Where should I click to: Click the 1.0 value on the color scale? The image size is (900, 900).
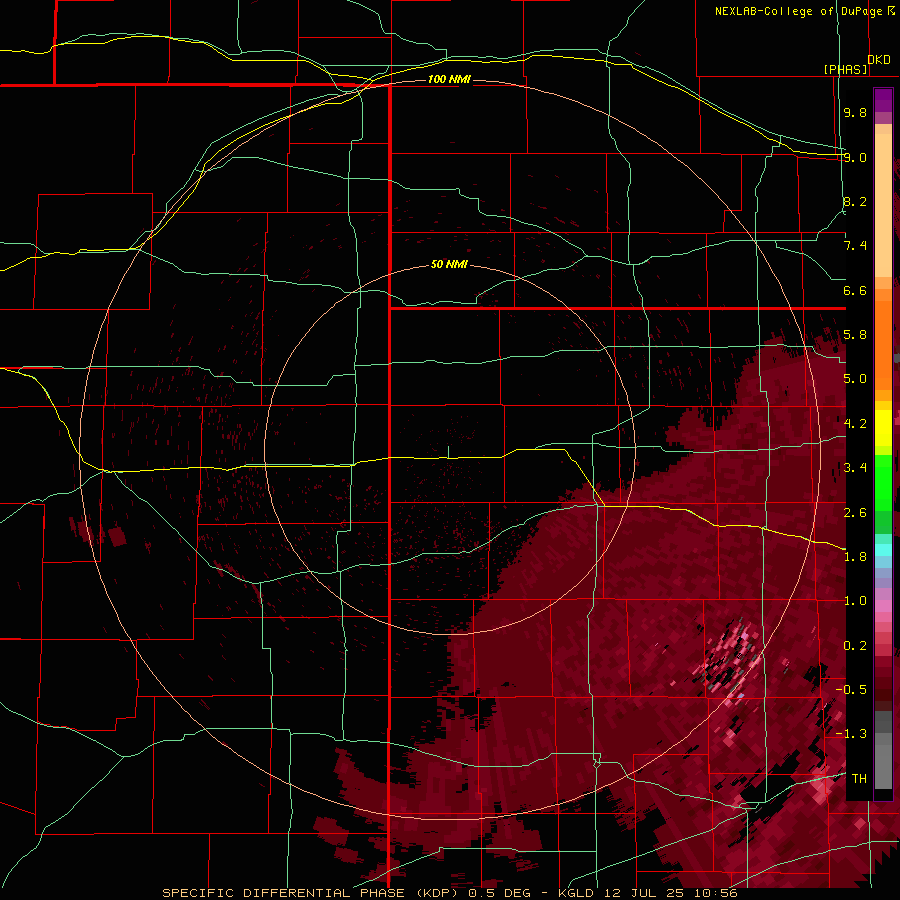pyautogui.click(x=855, y=601)
